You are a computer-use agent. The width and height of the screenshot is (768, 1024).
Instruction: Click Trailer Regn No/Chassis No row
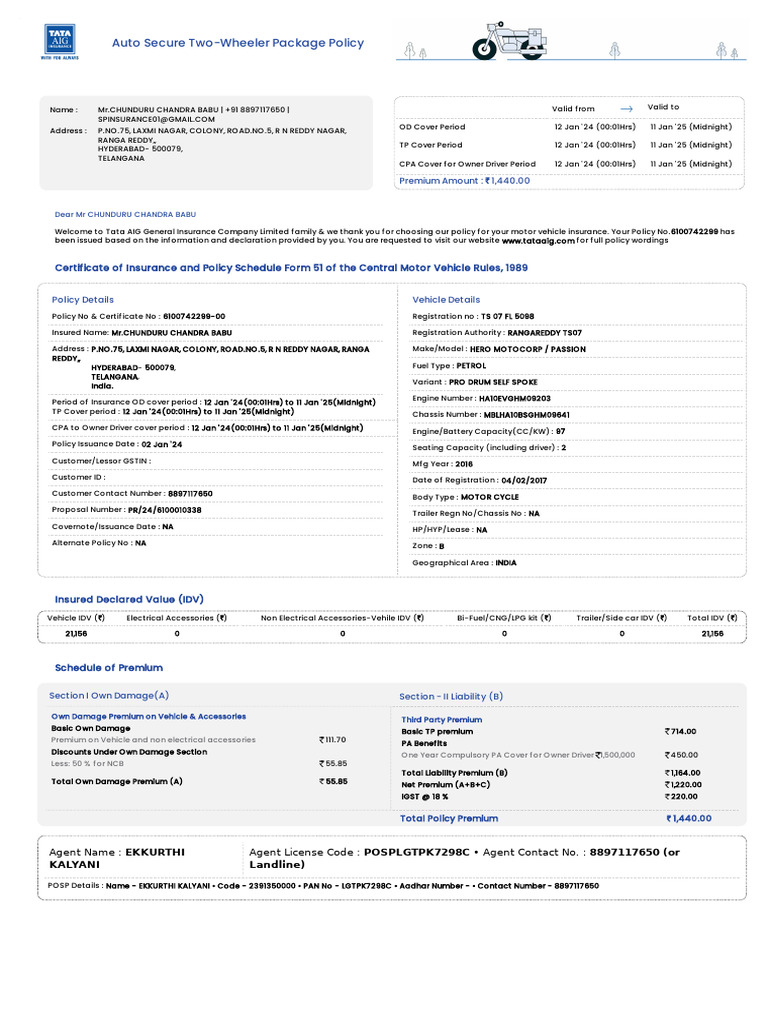click(x=475, y=513)
